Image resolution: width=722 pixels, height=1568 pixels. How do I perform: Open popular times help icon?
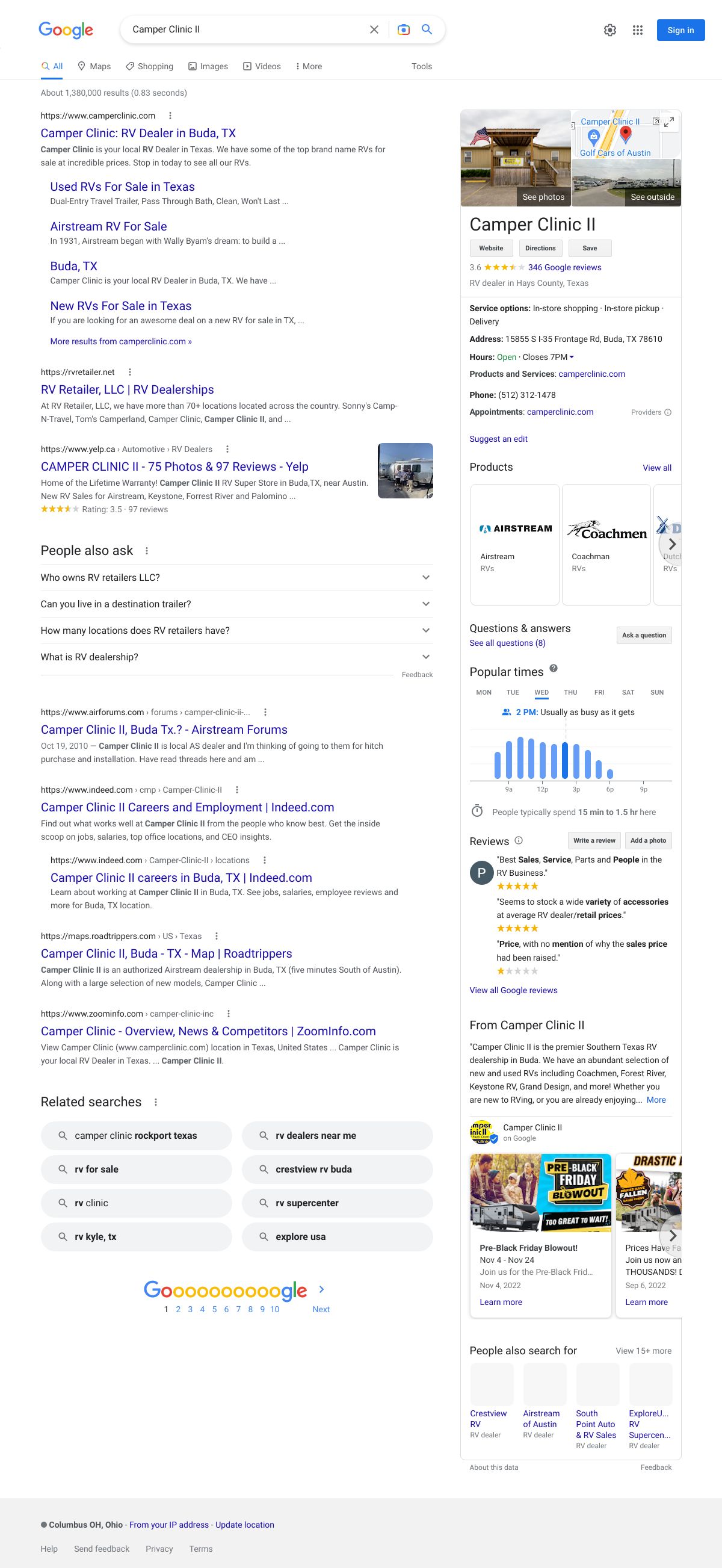tap(554, 668)
